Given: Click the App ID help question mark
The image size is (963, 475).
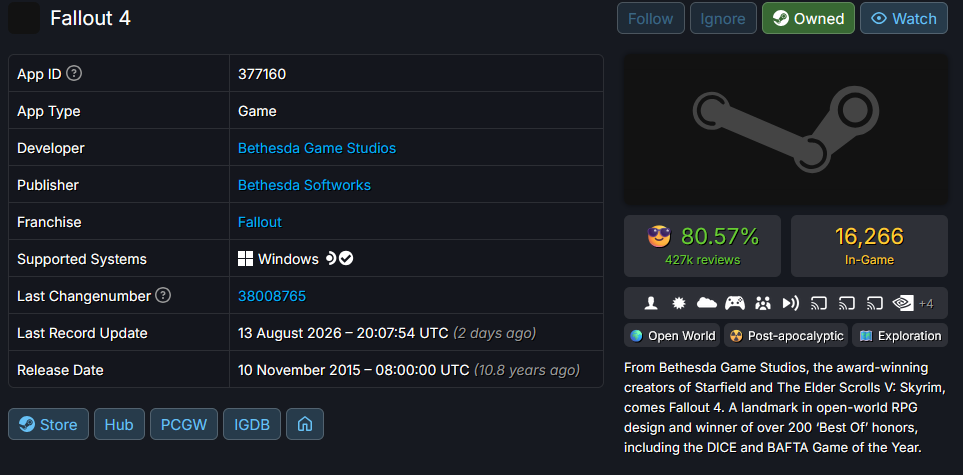Looking at the screenshot, I should (x=74, y=74).
